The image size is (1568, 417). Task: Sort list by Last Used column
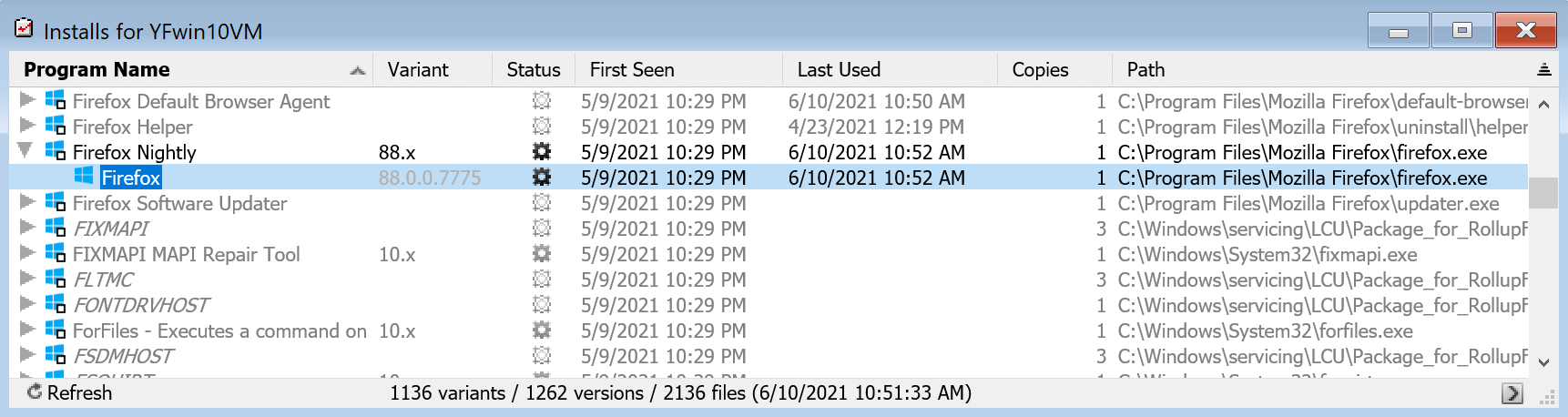coord(839,70)
